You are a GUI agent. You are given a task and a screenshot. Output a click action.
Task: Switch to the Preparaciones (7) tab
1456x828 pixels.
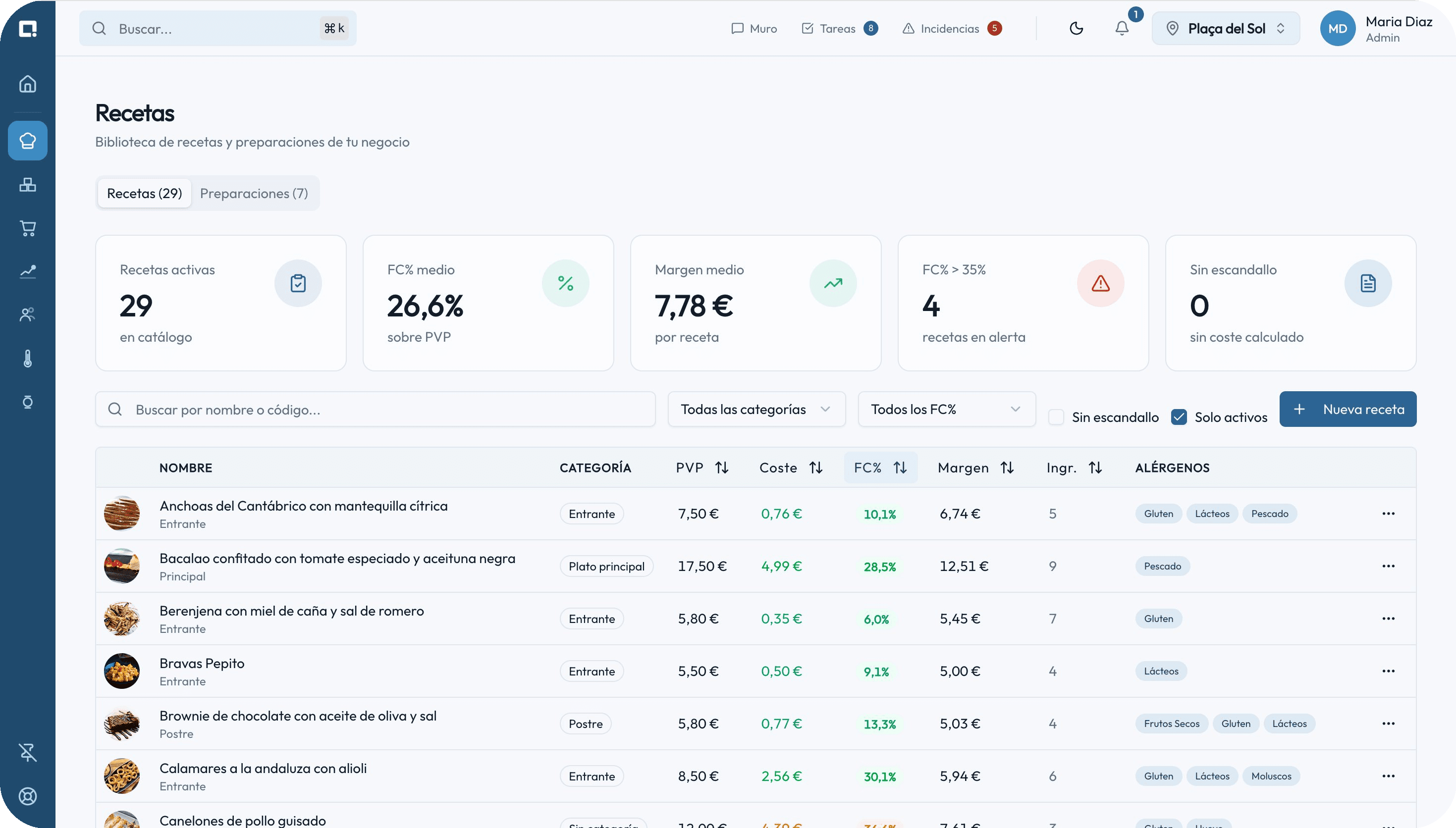coord(254,193)
